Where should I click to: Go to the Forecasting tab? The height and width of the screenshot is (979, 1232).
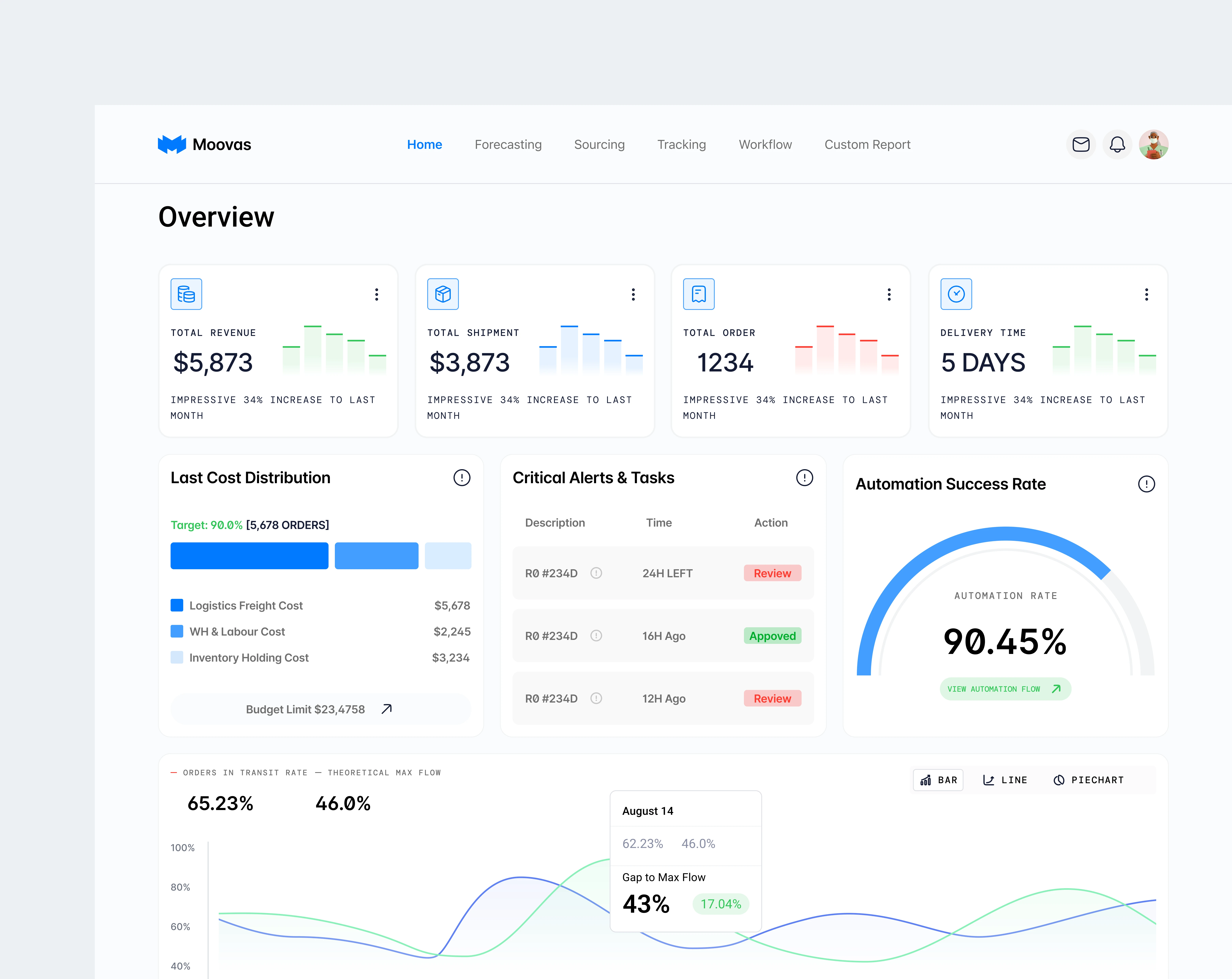508,144
